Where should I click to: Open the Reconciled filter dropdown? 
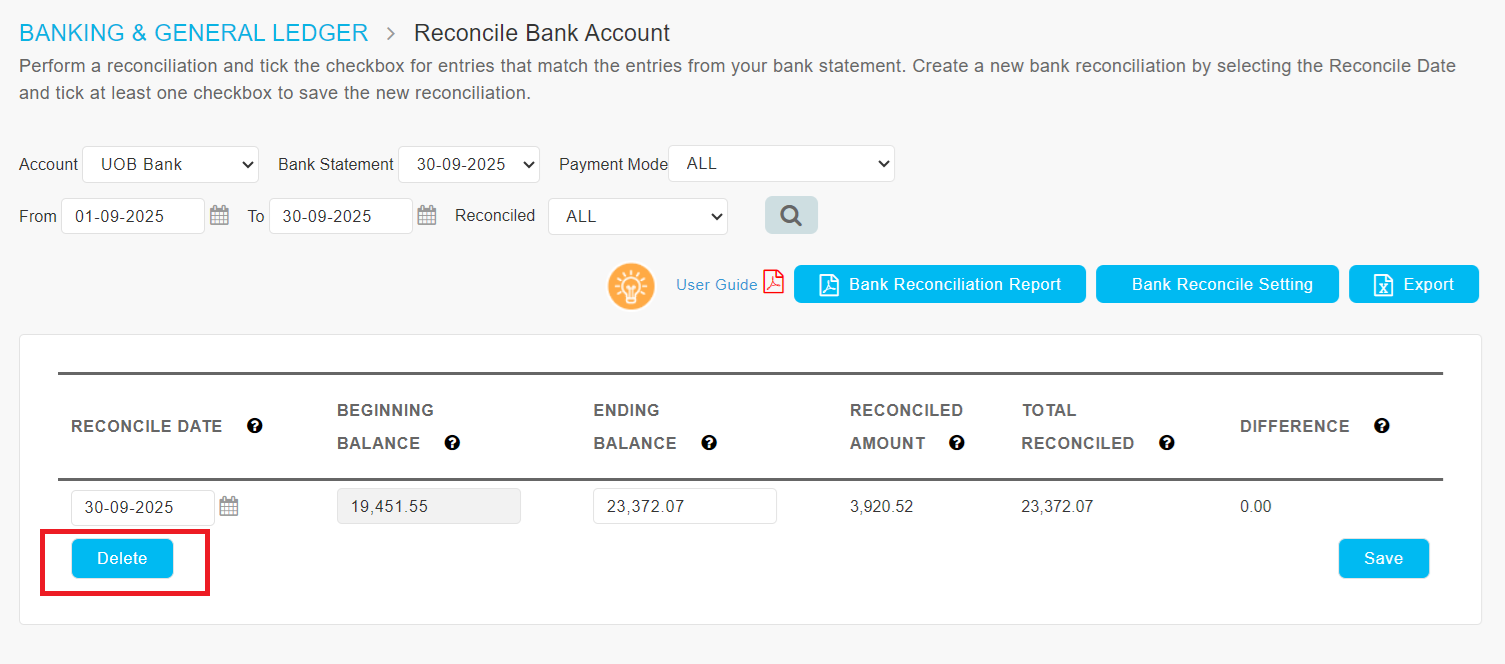tap(637, 216)
